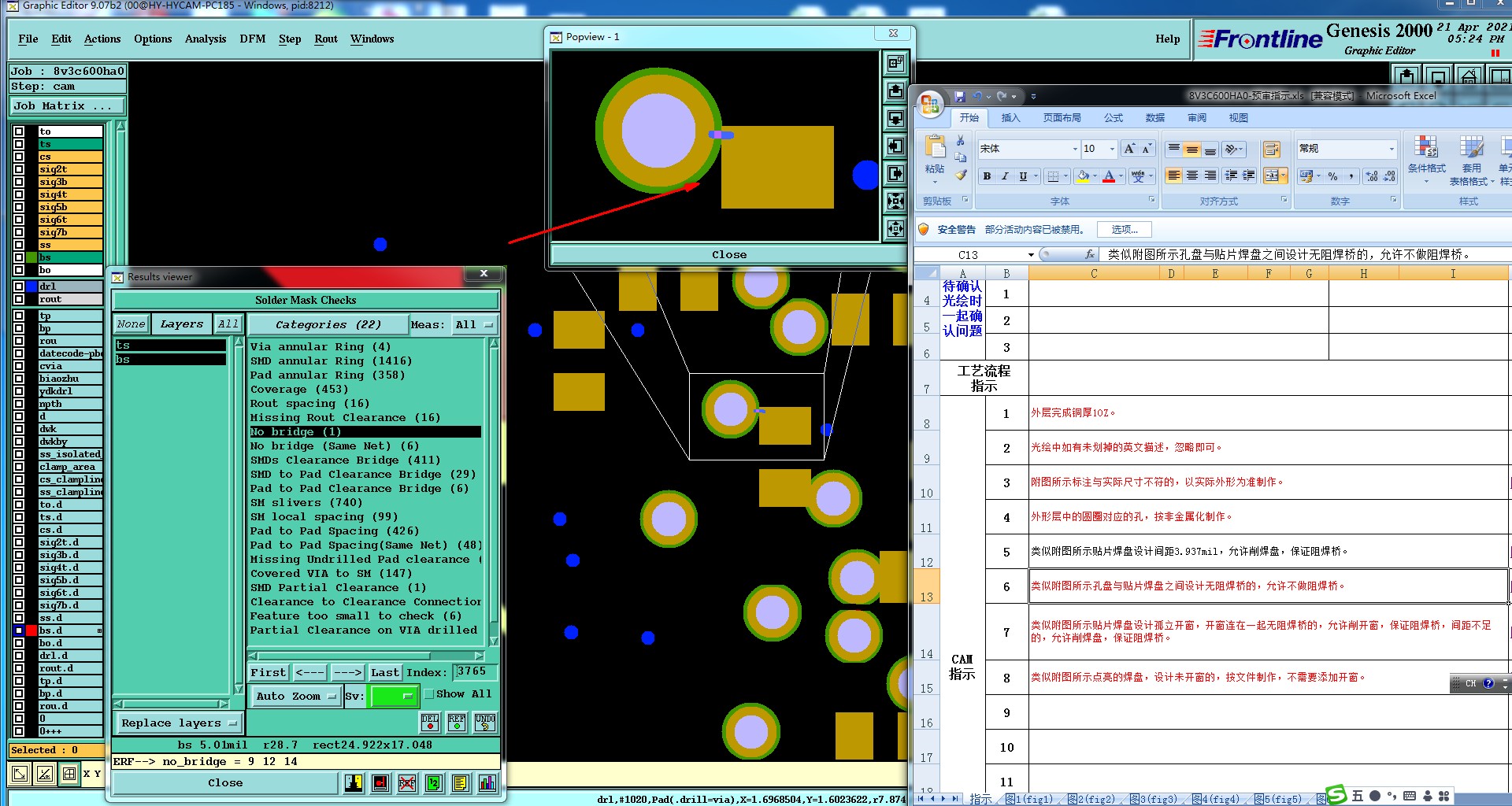1512x806 pixels.
Task: Expand the Excel font size dropdown
Action: (1112, 149)
